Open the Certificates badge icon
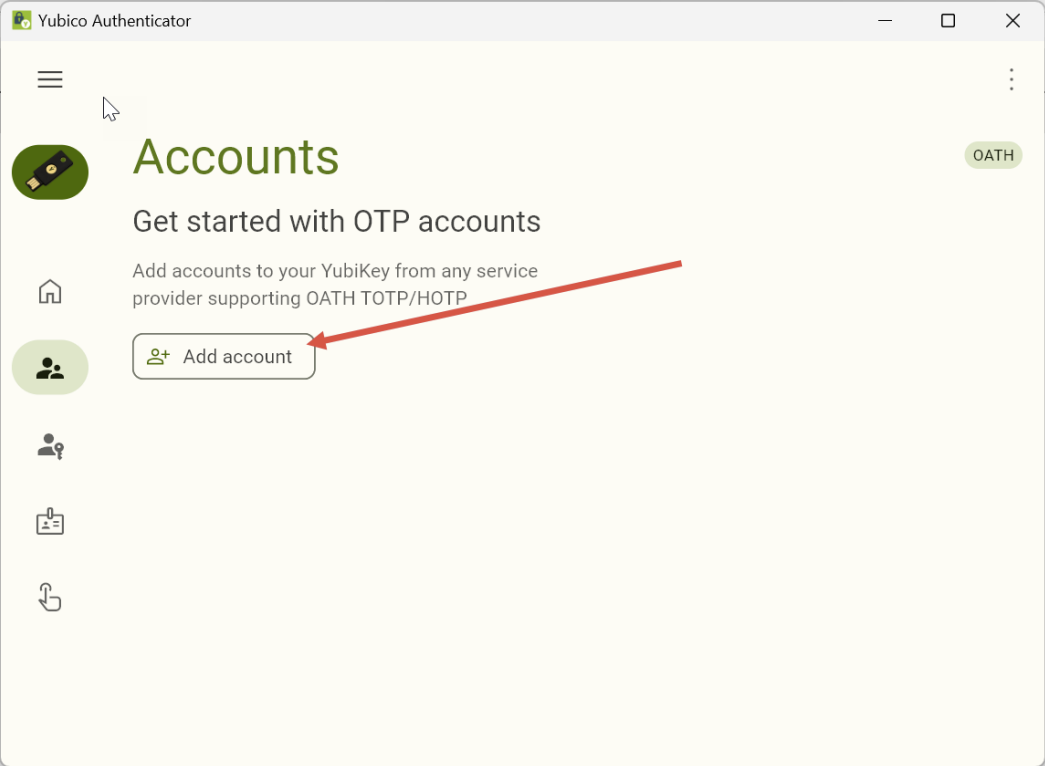Screen dimensions: 1045x766 [50, 521]
